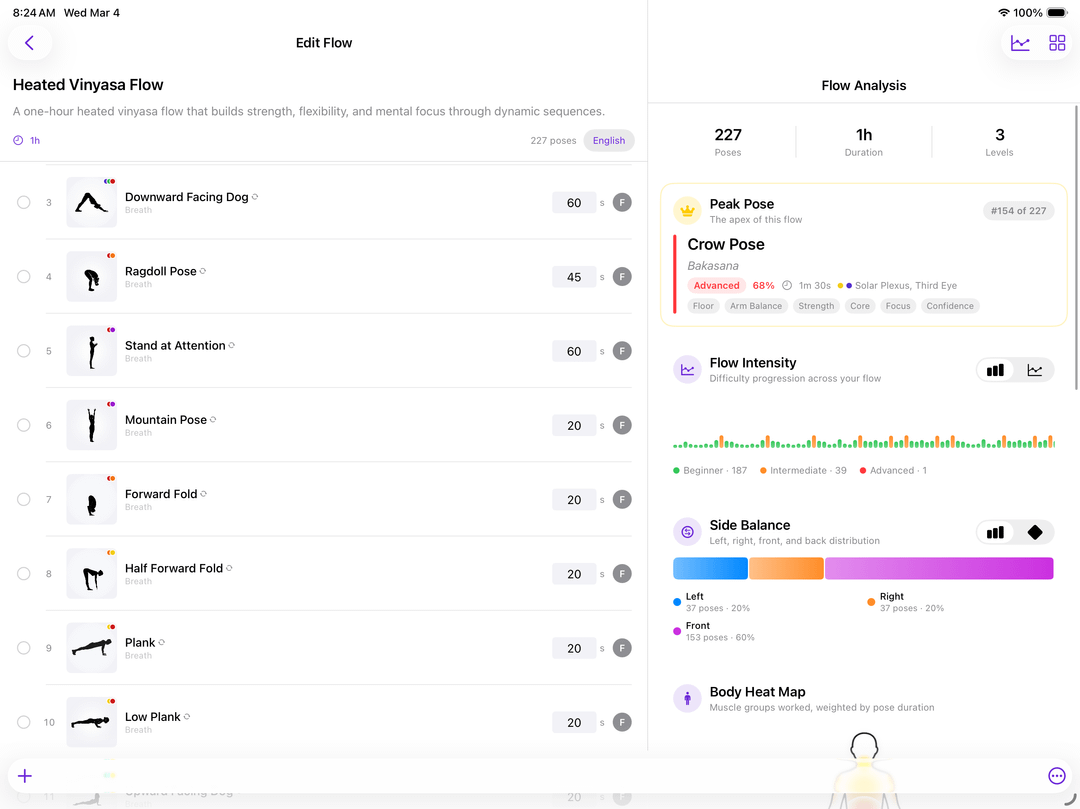Switch Side Balance to diamond view

(x=1034, y=532)
